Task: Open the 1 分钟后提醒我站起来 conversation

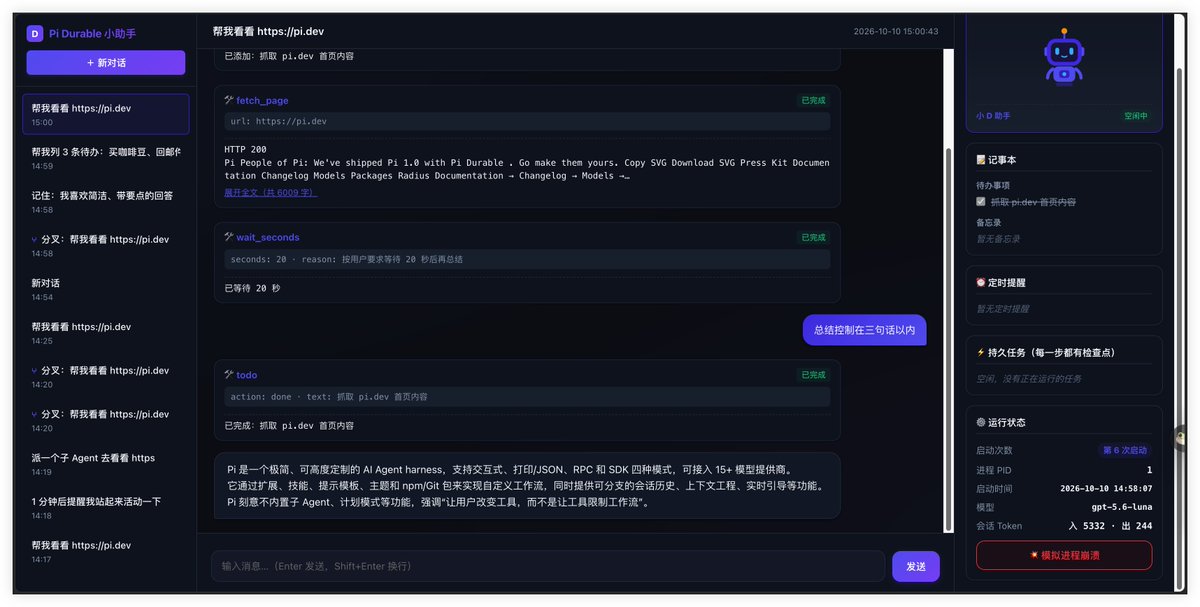Action: (106, 508)
